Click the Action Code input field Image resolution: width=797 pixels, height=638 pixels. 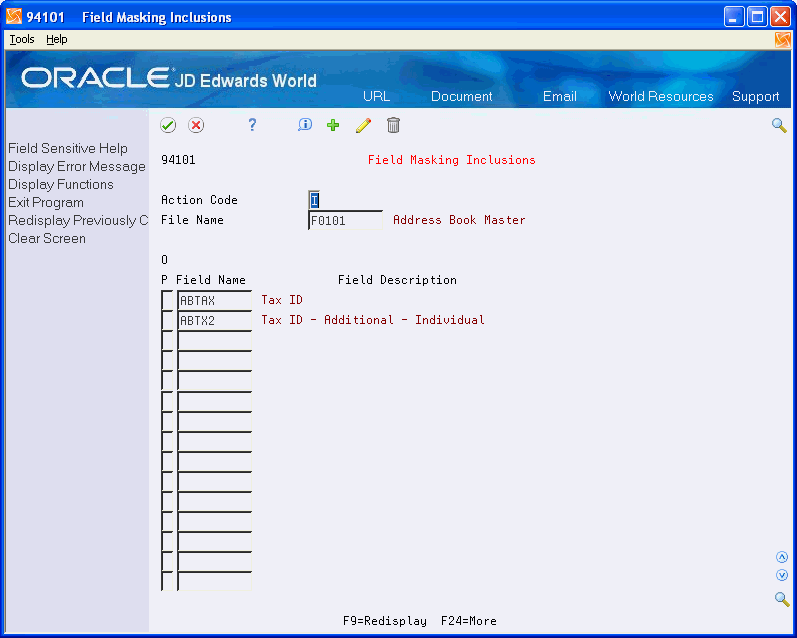314,200
